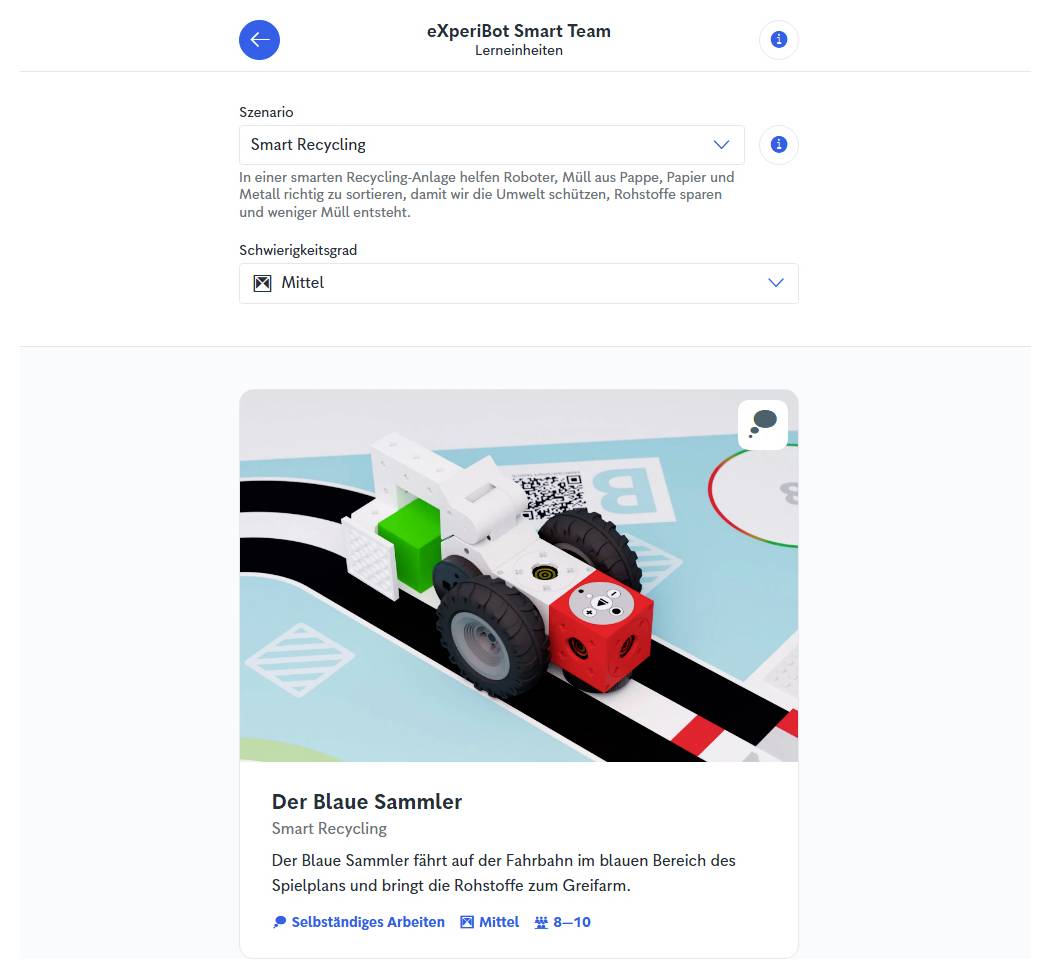The height and width of the screenshot is (978, 1051).
Task: Expand the Szenario dropdown chevron
Action: coord(721,144)
